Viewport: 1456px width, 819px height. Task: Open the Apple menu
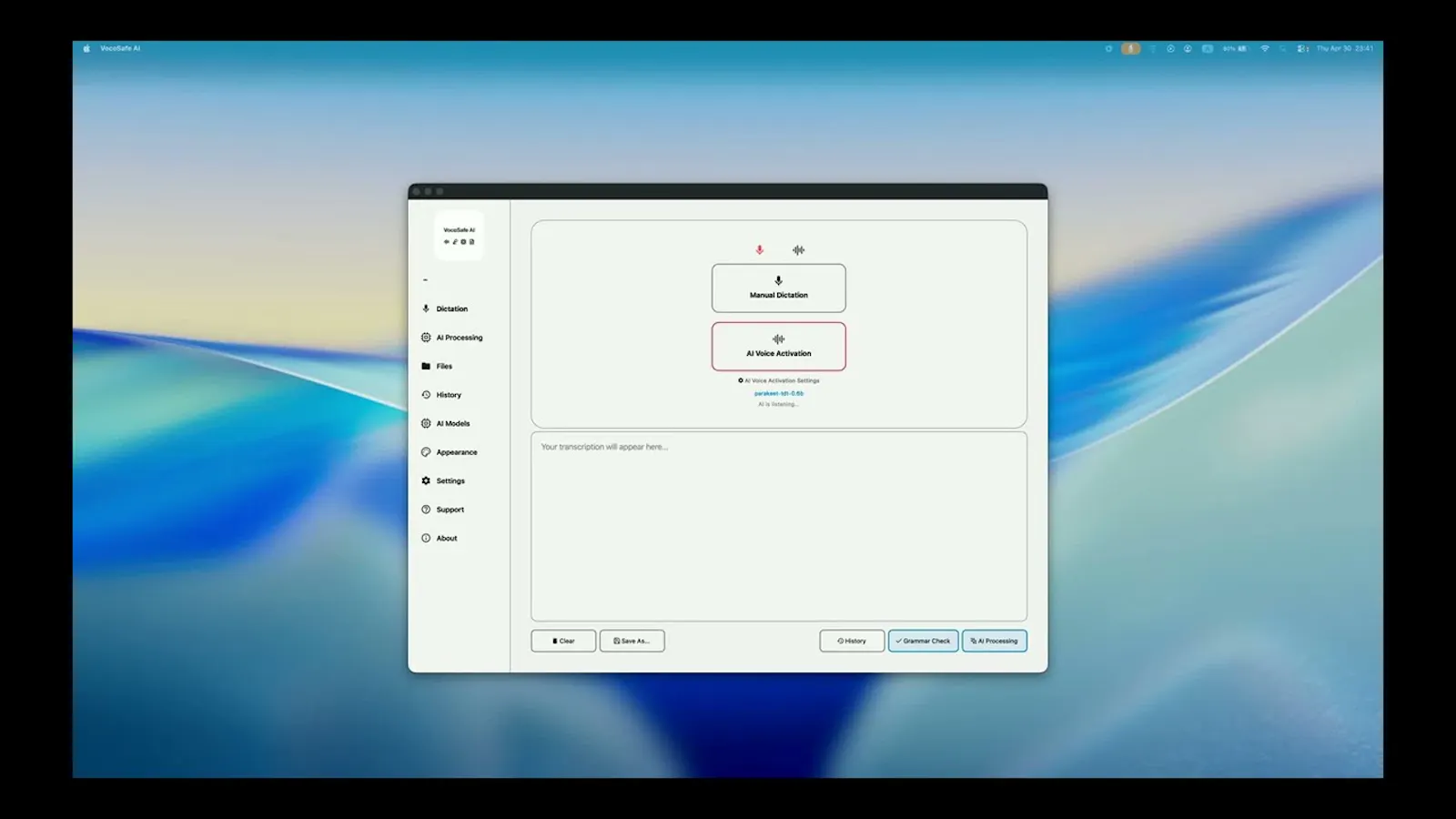(x=86, y=48)
